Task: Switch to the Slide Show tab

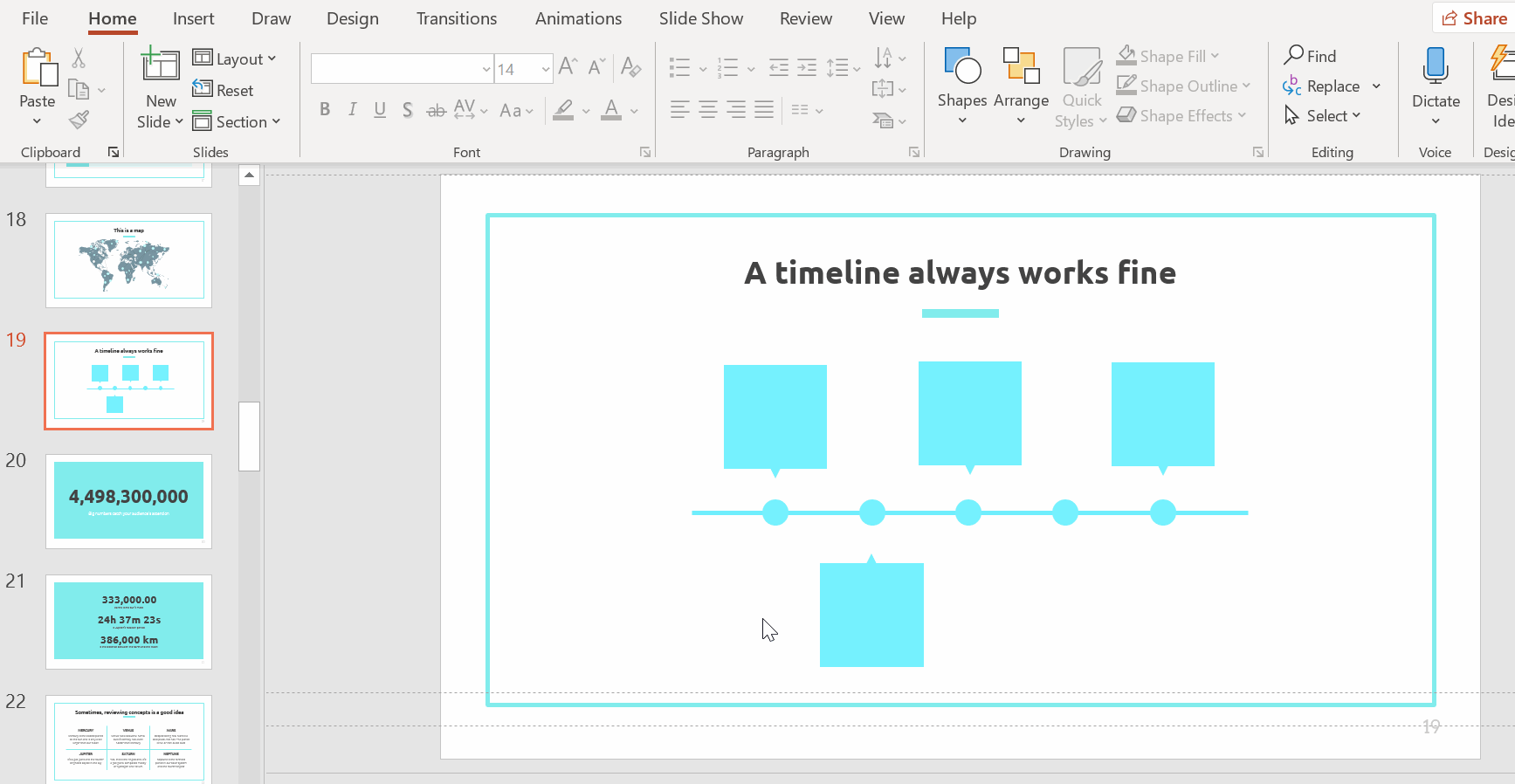Action: pyautogui.click(x=701, y=18)
